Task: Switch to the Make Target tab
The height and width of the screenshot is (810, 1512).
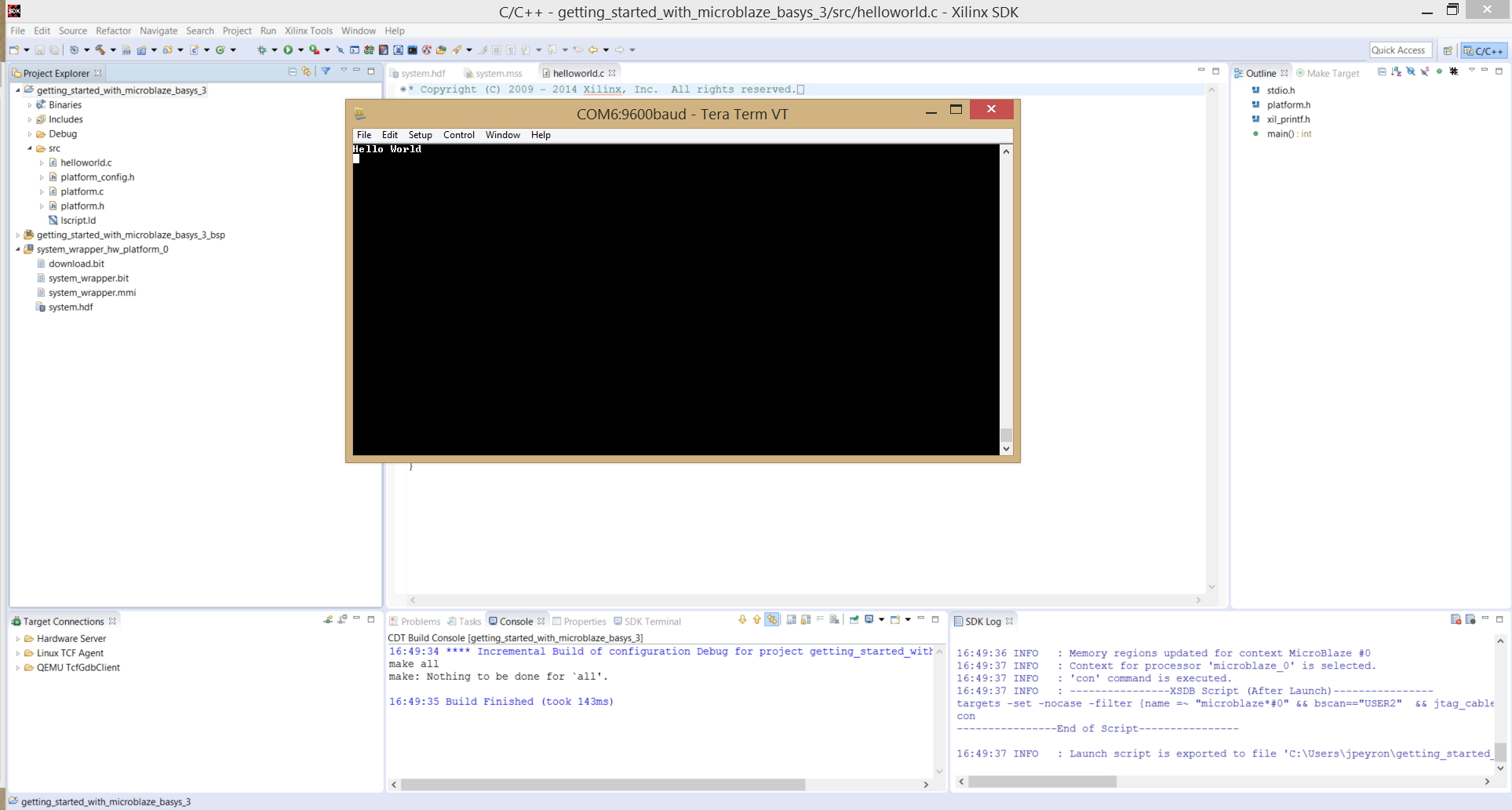Action: (1328, 73)
